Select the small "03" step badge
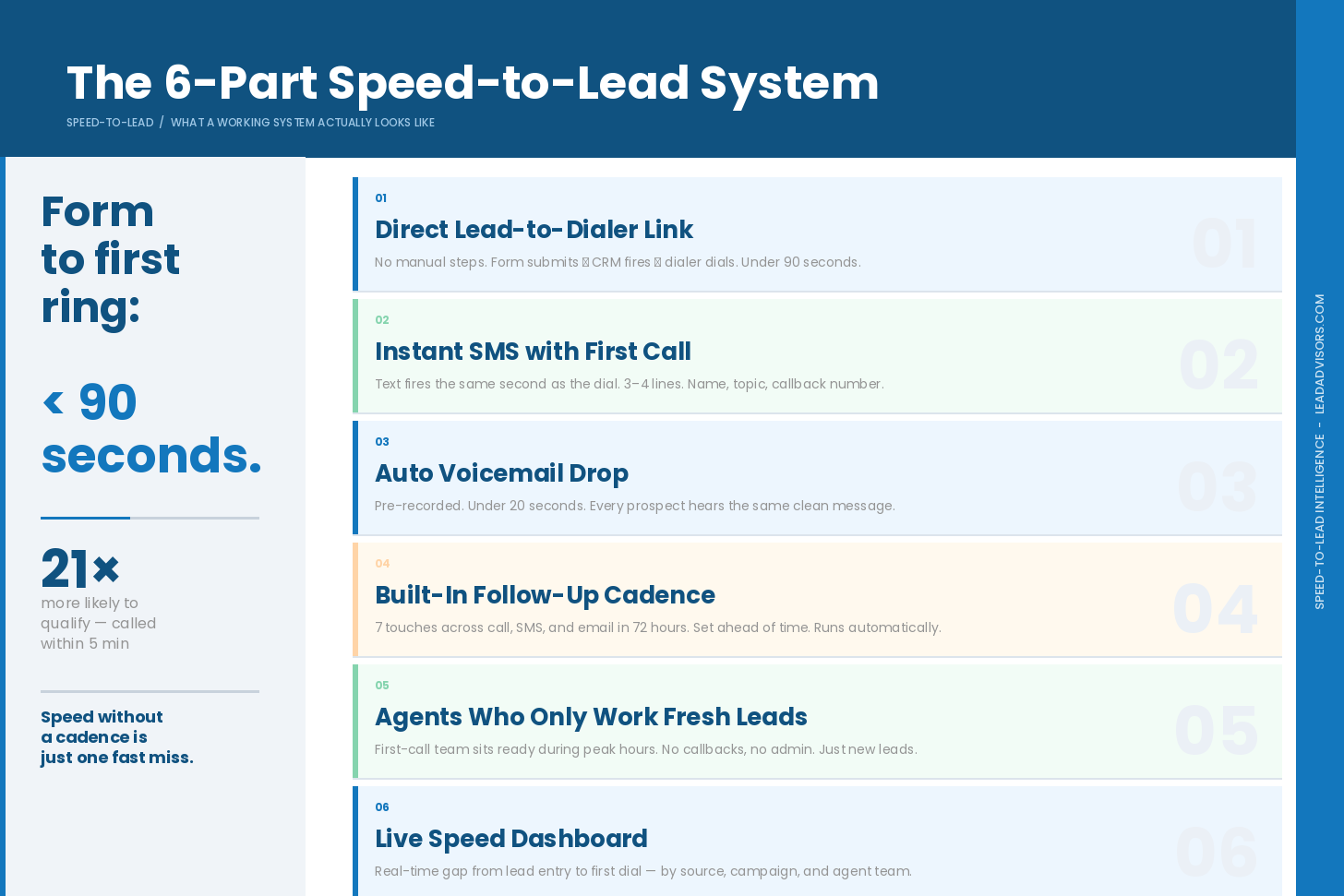 pyautogui.click(x=382, y=442)
